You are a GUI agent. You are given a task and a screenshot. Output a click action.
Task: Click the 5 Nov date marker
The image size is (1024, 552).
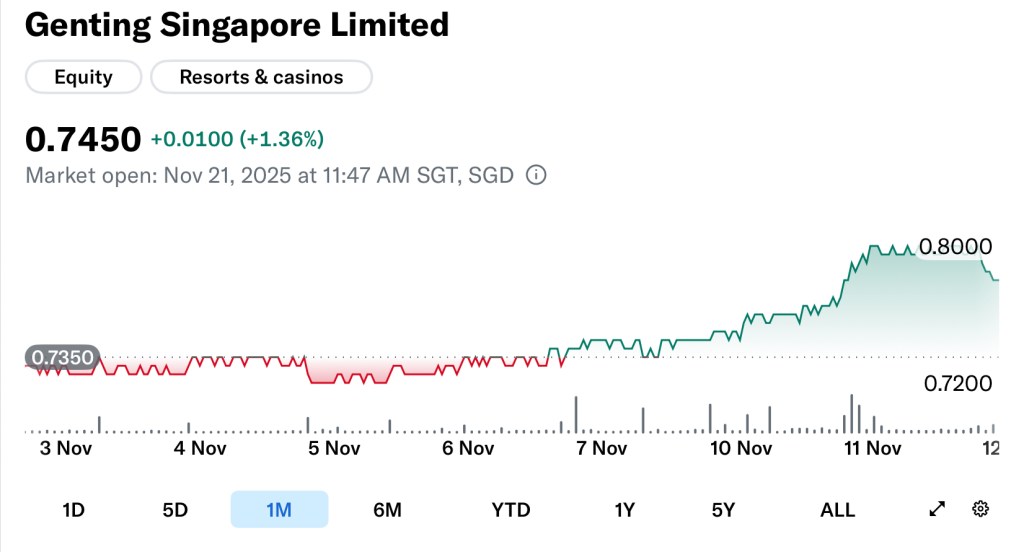(x=335, y=448)
